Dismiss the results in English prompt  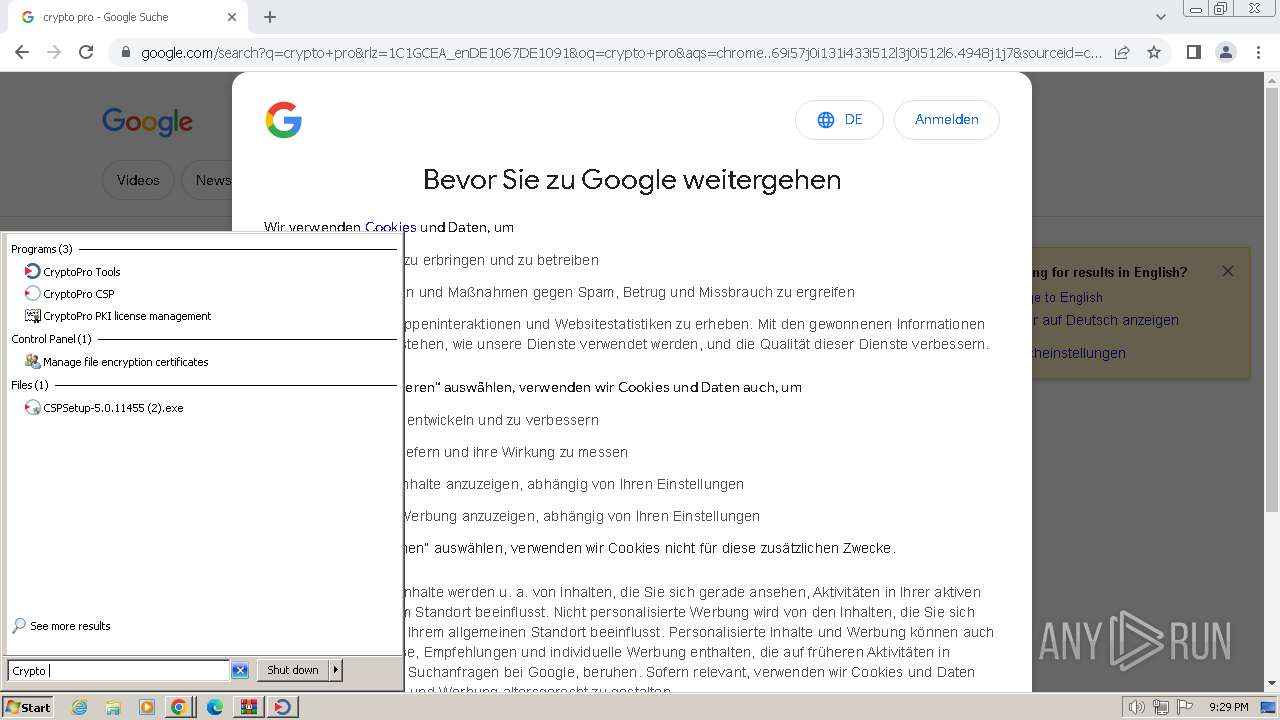pyautogui.click(x=1228, y=271)
